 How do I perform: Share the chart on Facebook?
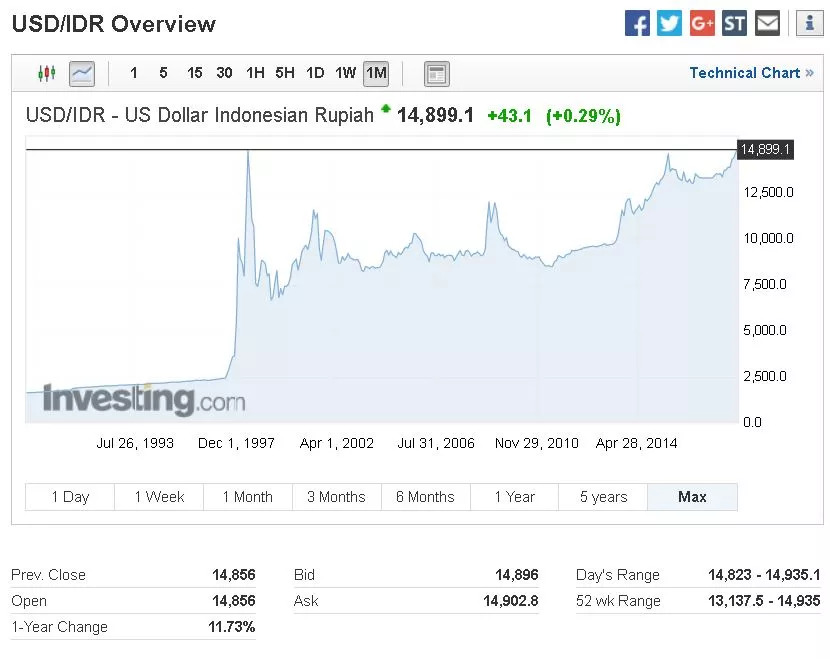[x=637, y=23]
